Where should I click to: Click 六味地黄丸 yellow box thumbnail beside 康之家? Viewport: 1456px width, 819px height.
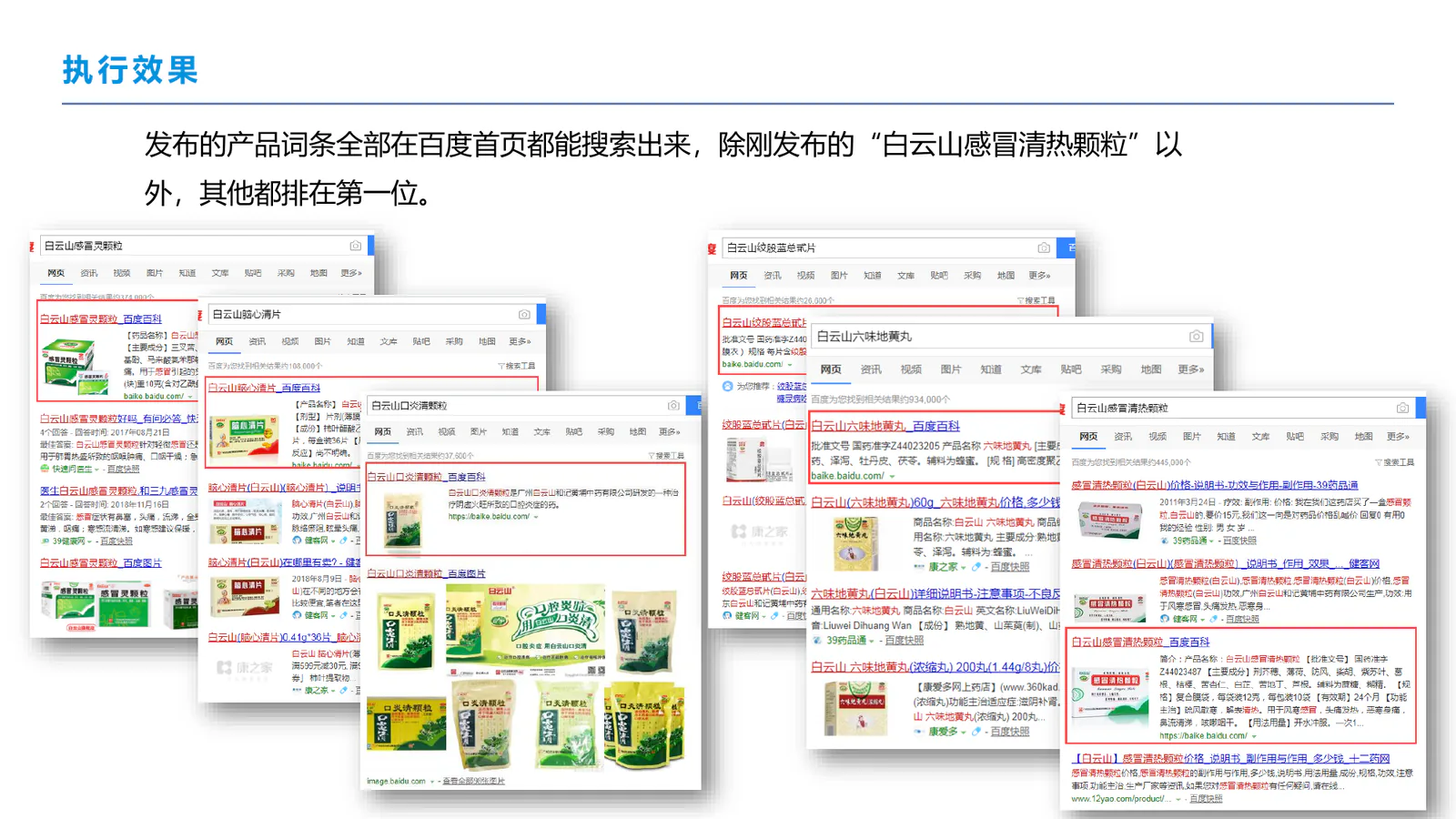(854, 543)
